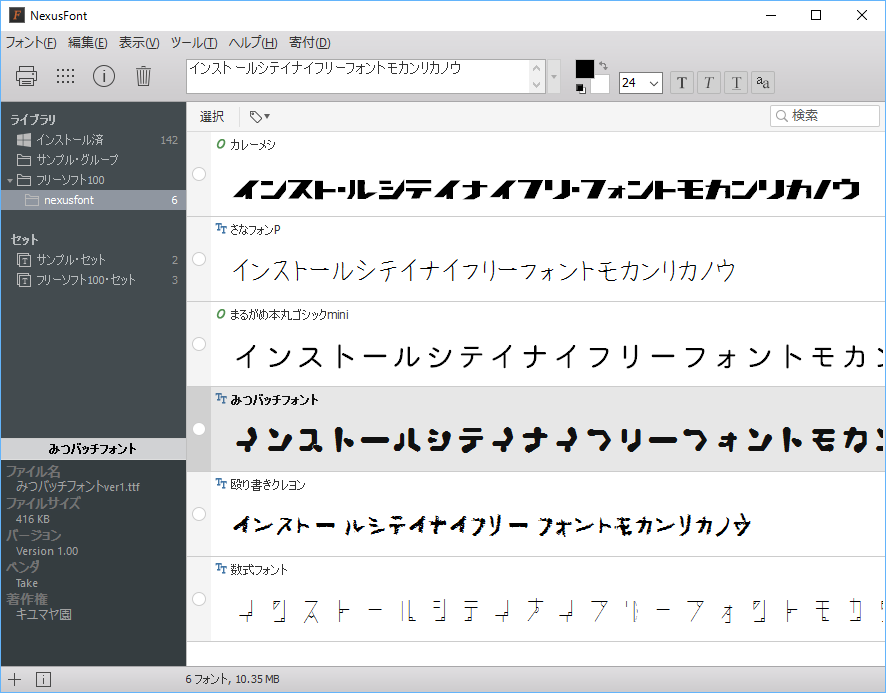
Task: Open the font size 24 dropdown
Action: pyautogui.click(x=641, y=83)
